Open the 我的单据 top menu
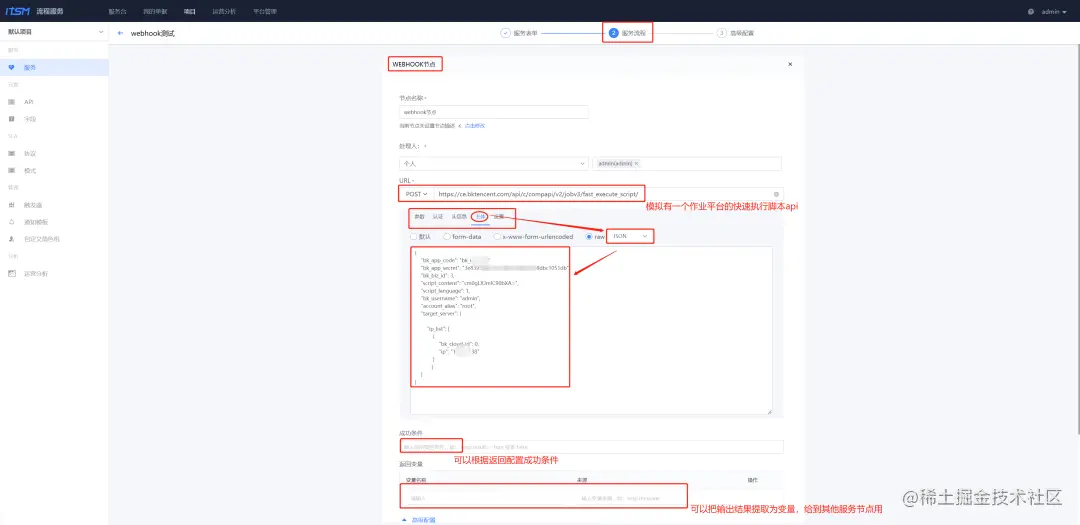This screenshot has height=525, width=1080. point(155,12)
